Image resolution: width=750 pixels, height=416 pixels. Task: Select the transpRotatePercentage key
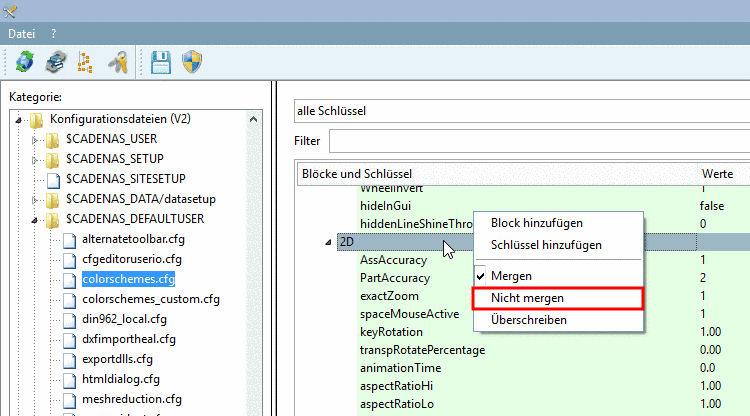(422, 350)
